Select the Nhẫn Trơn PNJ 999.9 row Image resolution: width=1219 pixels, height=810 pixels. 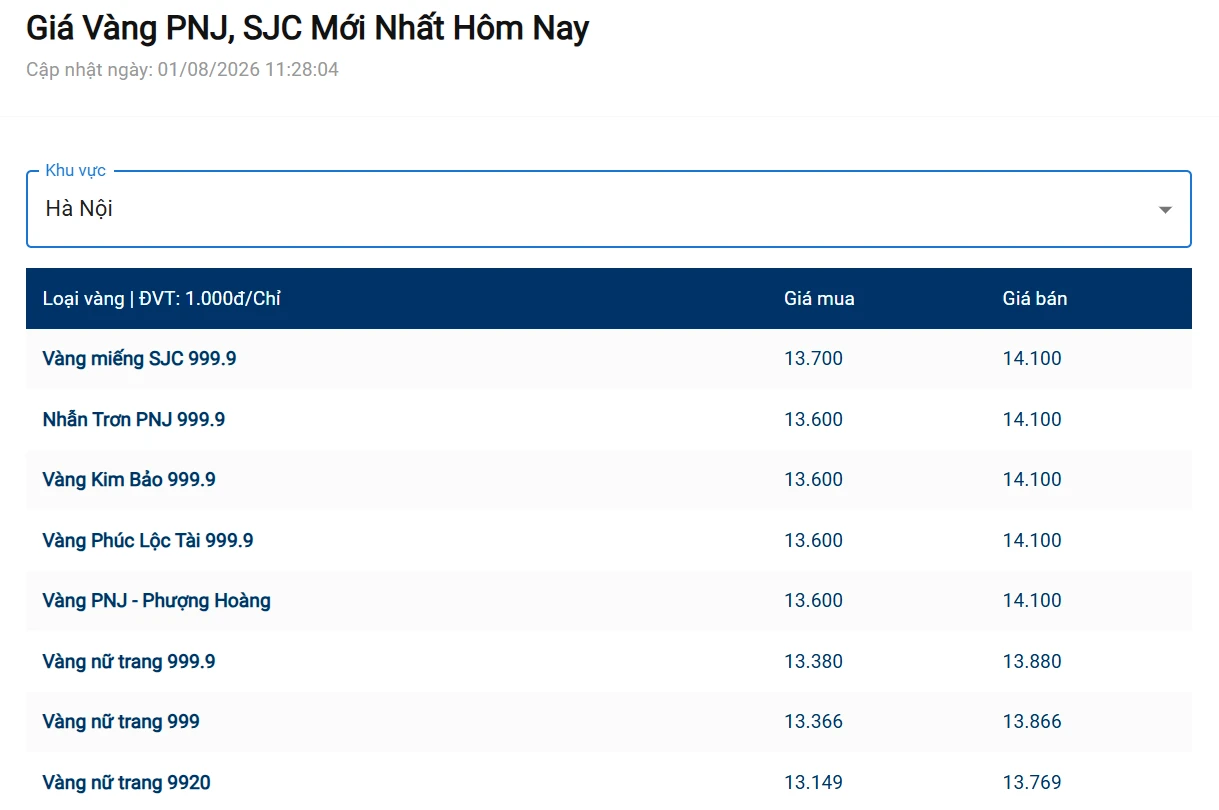(608, 419)
